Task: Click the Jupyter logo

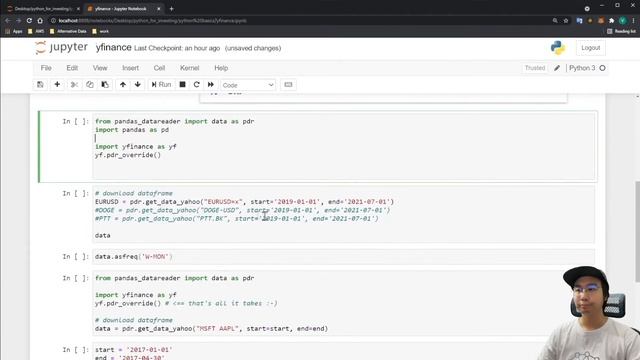Action: [x=61, y=47]
